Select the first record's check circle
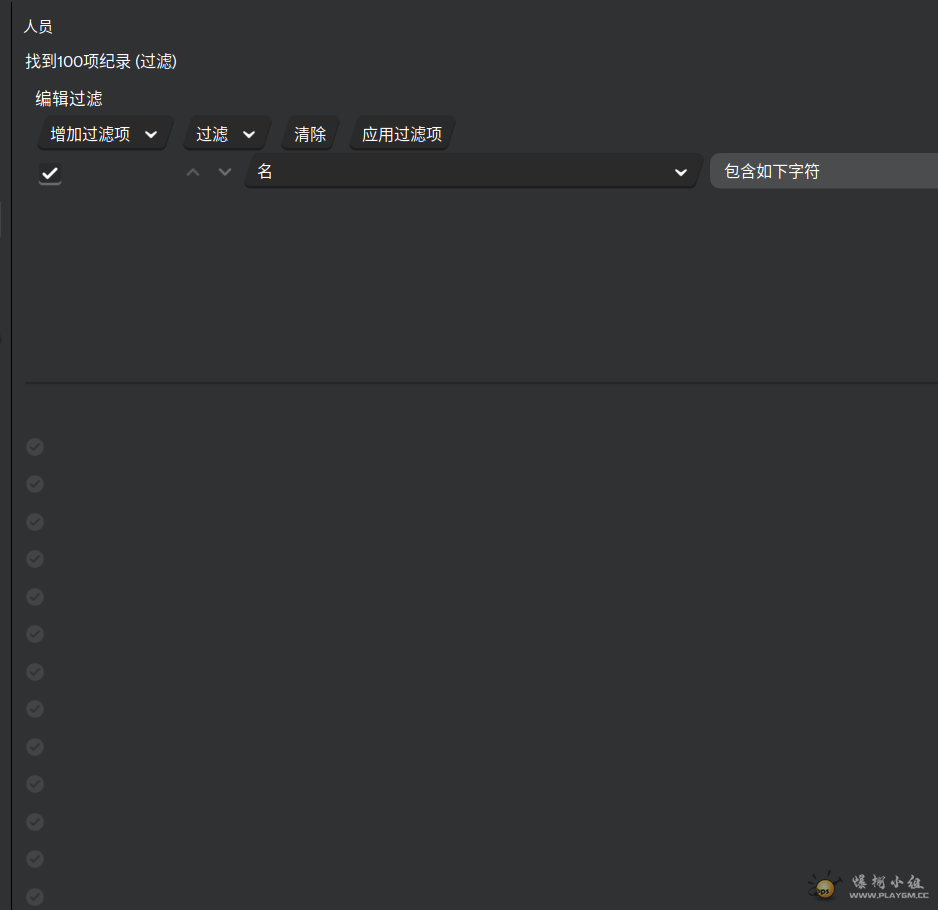Viewport: 938px width, 910px height. pyautogui.click(x=35, y=447)
